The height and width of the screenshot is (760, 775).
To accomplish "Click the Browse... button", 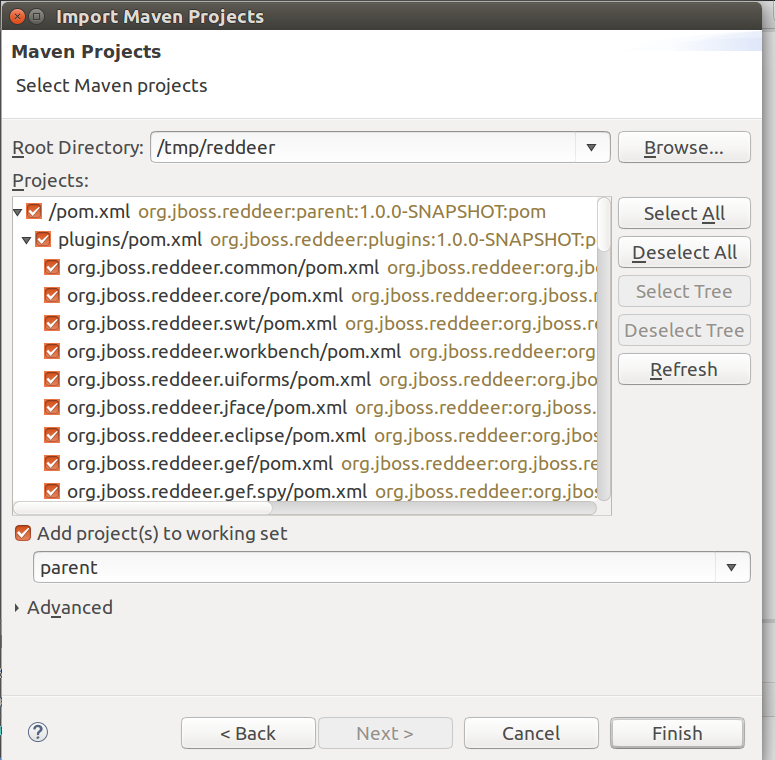I will (x=684, y=148).
